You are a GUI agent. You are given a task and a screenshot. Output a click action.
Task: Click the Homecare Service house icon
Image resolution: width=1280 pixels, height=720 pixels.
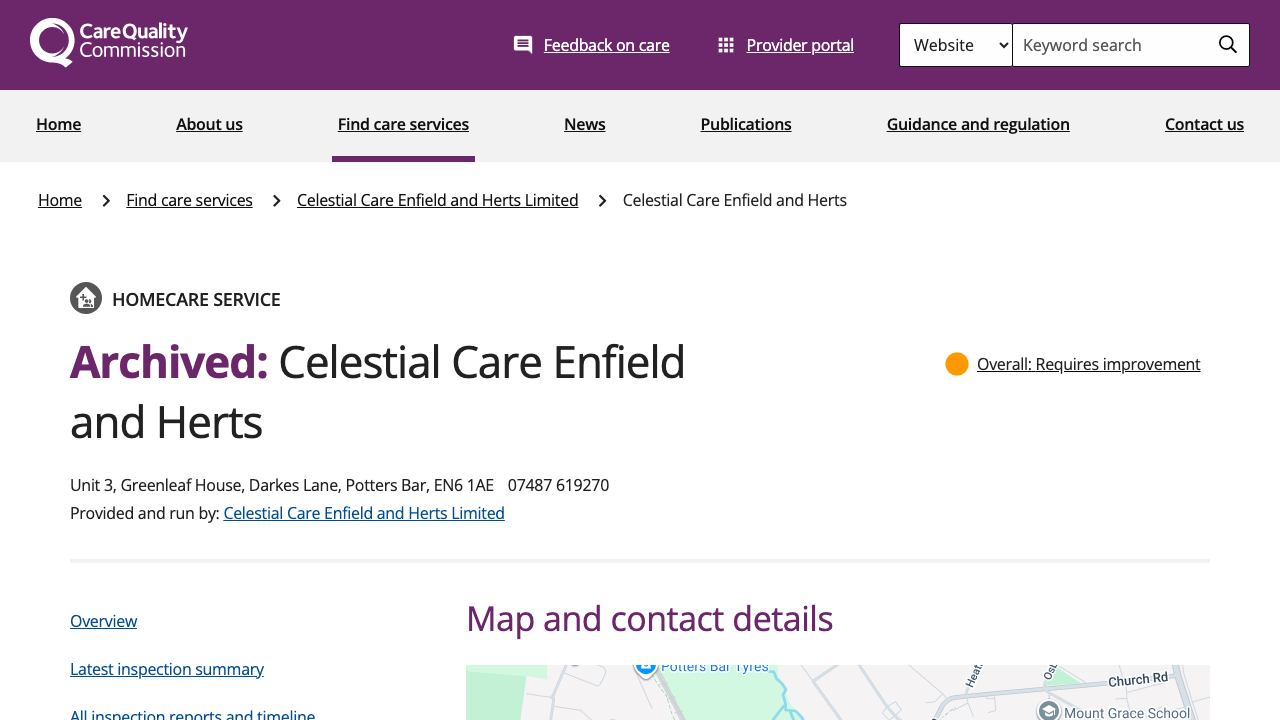coord(86,298)
